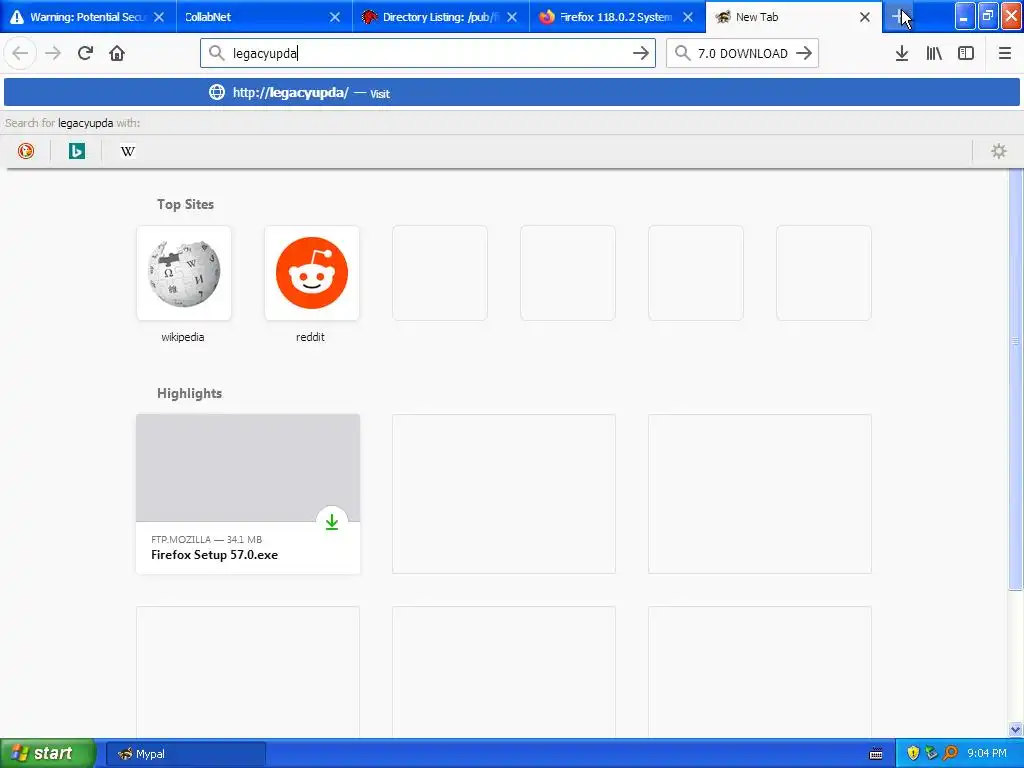
Task: Close the CollabNet tab
Action: click(335, 17)
